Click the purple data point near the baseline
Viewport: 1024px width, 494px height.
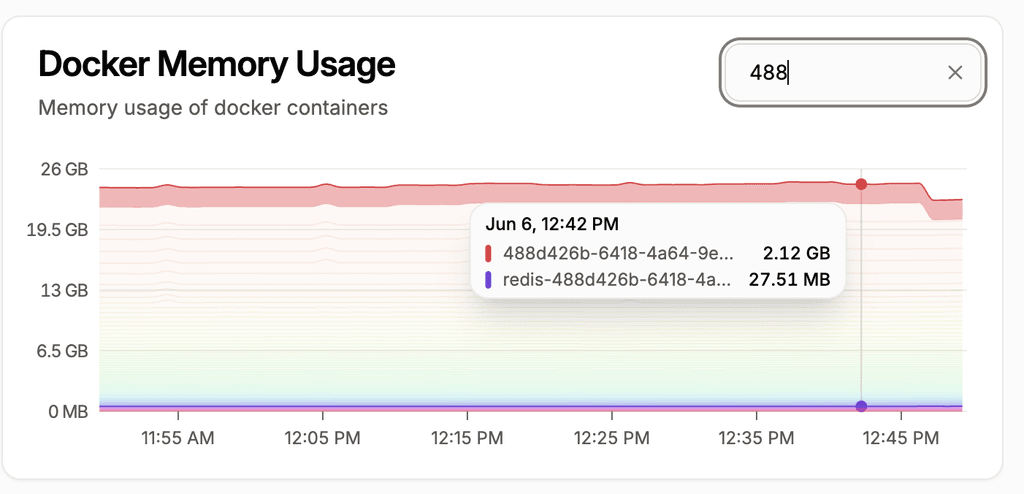click(861, 406)
